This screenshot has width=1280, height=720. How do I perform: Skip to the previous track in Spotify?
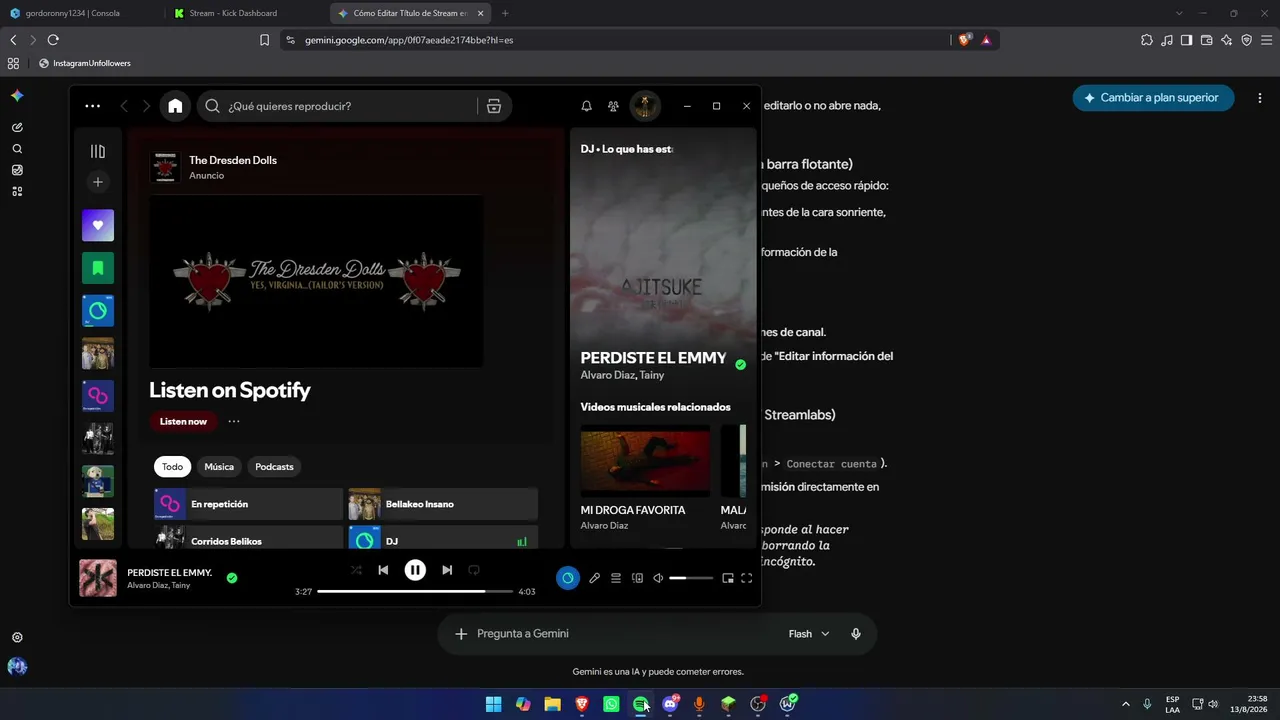click(383, 570)
